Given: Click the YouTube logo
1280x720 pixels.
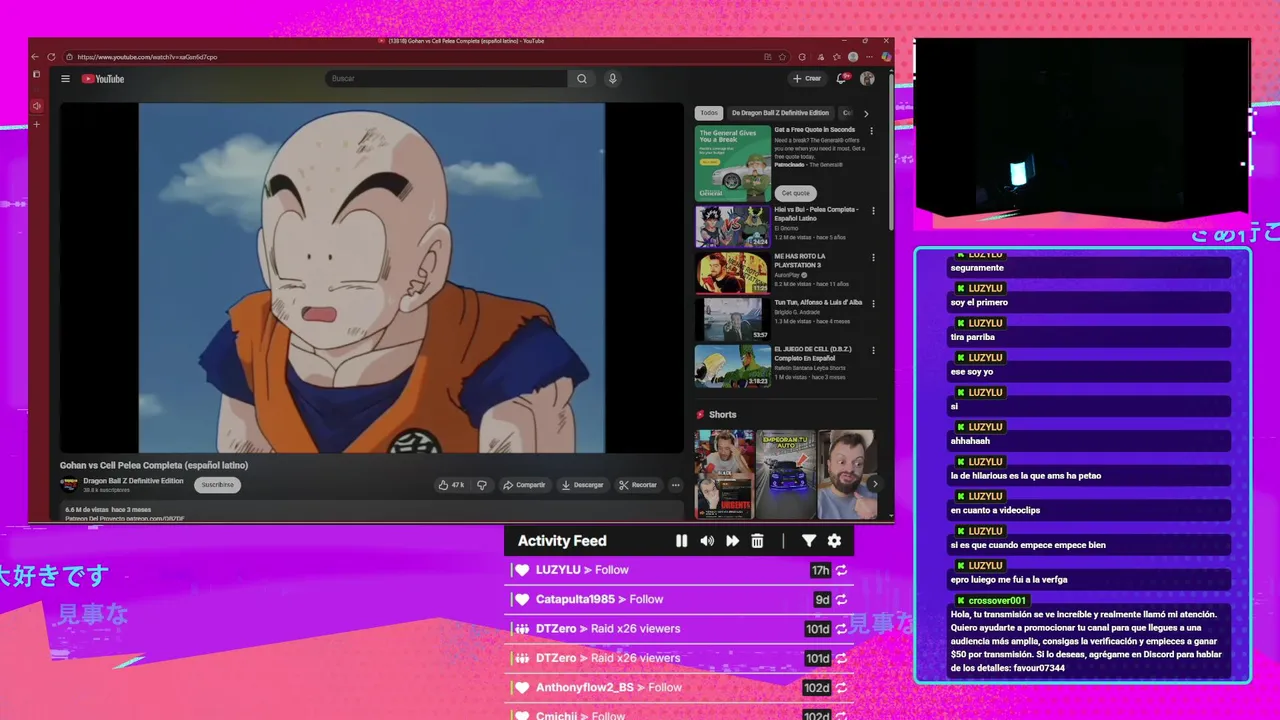Looking at the screenshot, I should point(103,79).
